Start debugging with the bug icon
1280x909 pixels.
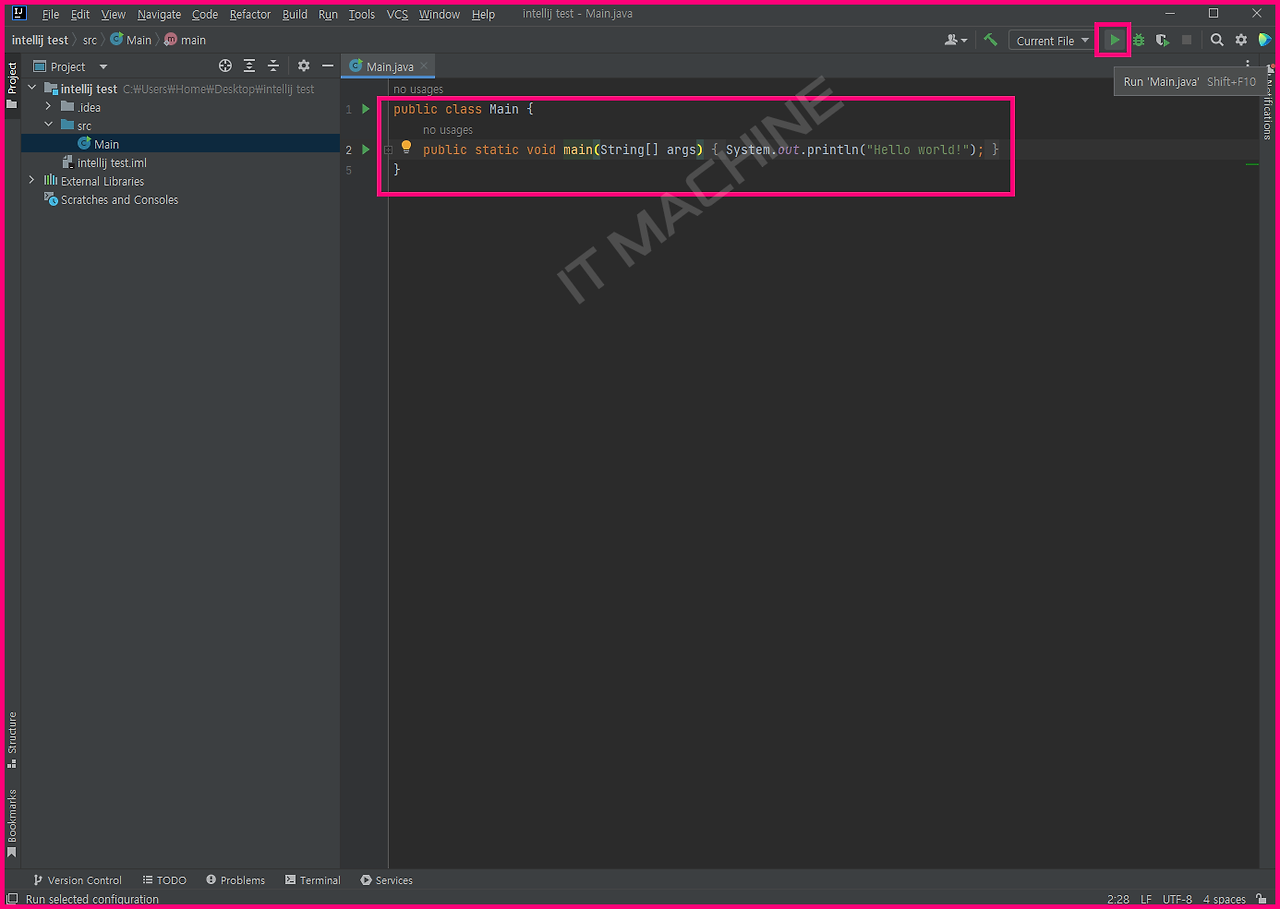(1138, 40)
